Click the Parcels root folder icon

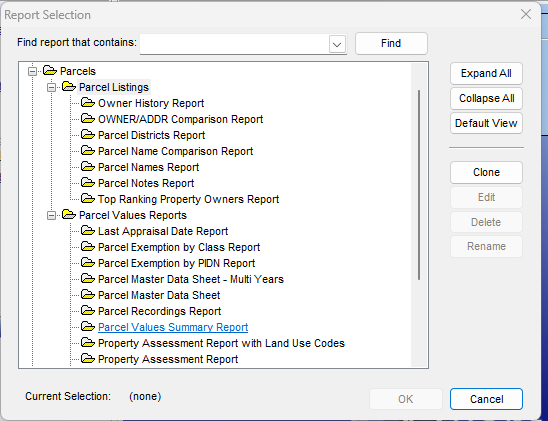50,71
